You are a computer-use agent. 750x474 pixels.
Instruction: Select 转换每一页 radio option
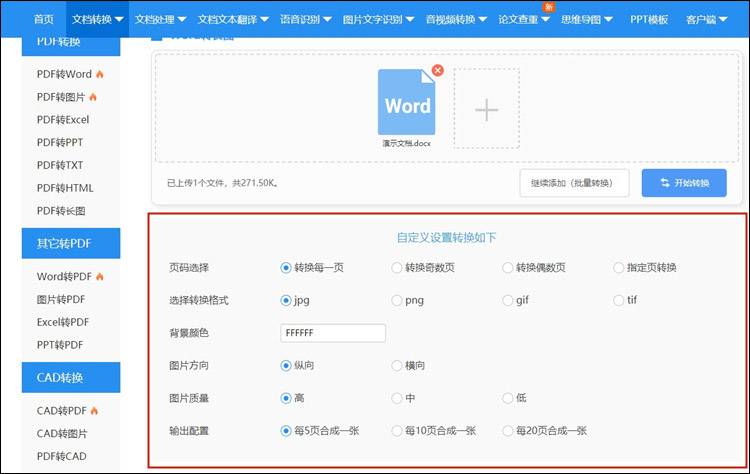pyautogui.click(x=286, y=268)
